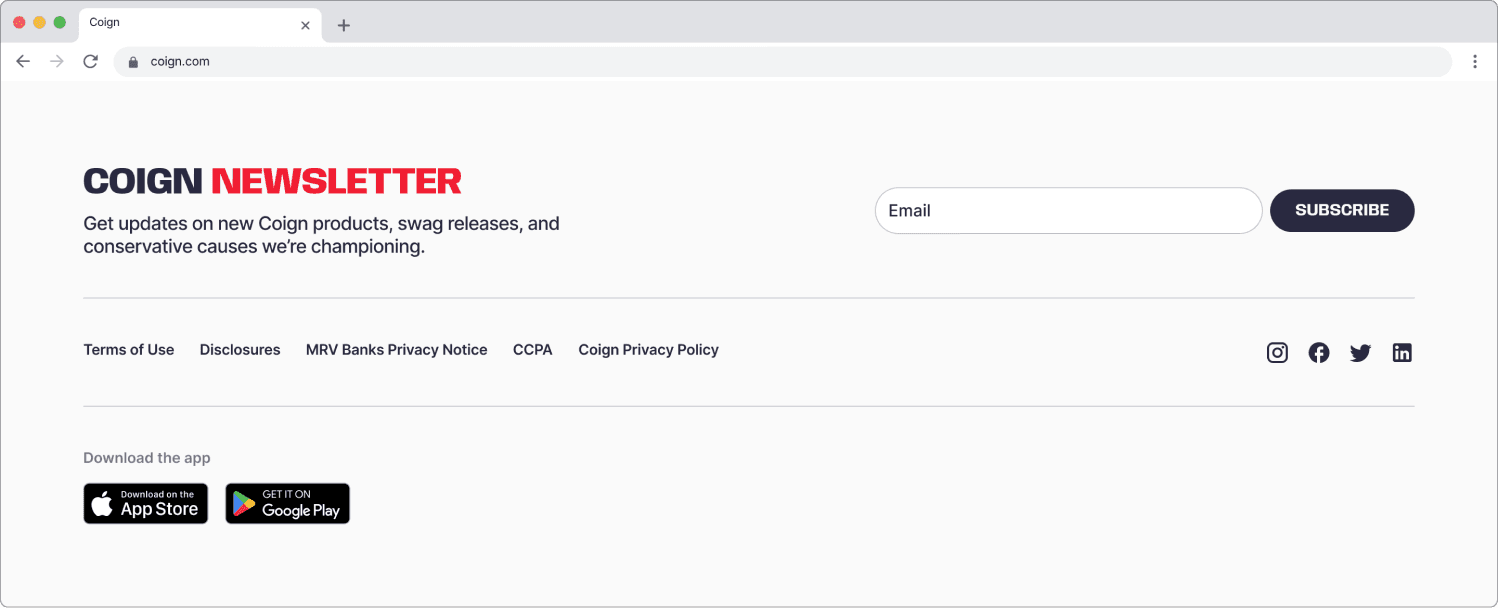Click the site security padlock icon
1498x608 pixels.
tap(132, 61)
